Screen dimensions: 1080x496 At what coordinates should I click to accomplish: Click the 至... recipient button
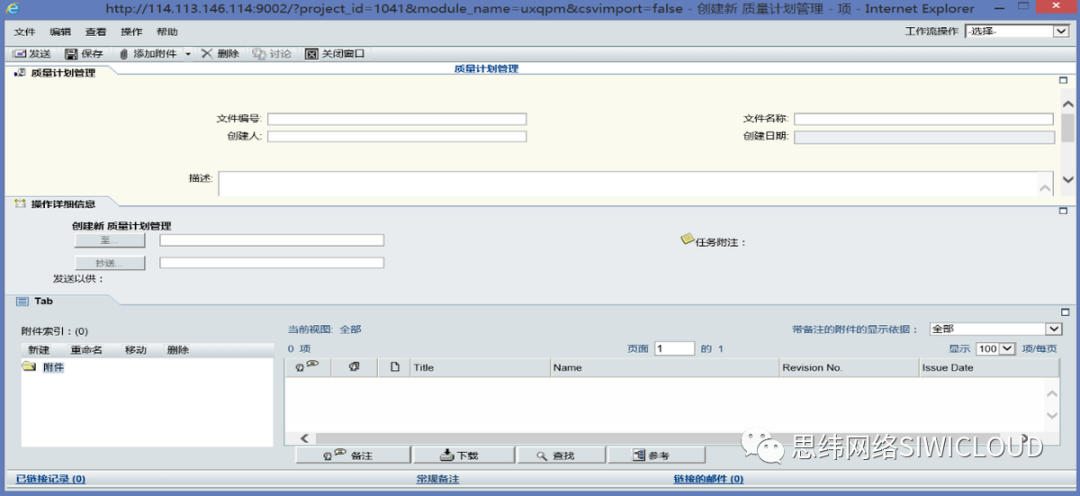tap(110, 240)
